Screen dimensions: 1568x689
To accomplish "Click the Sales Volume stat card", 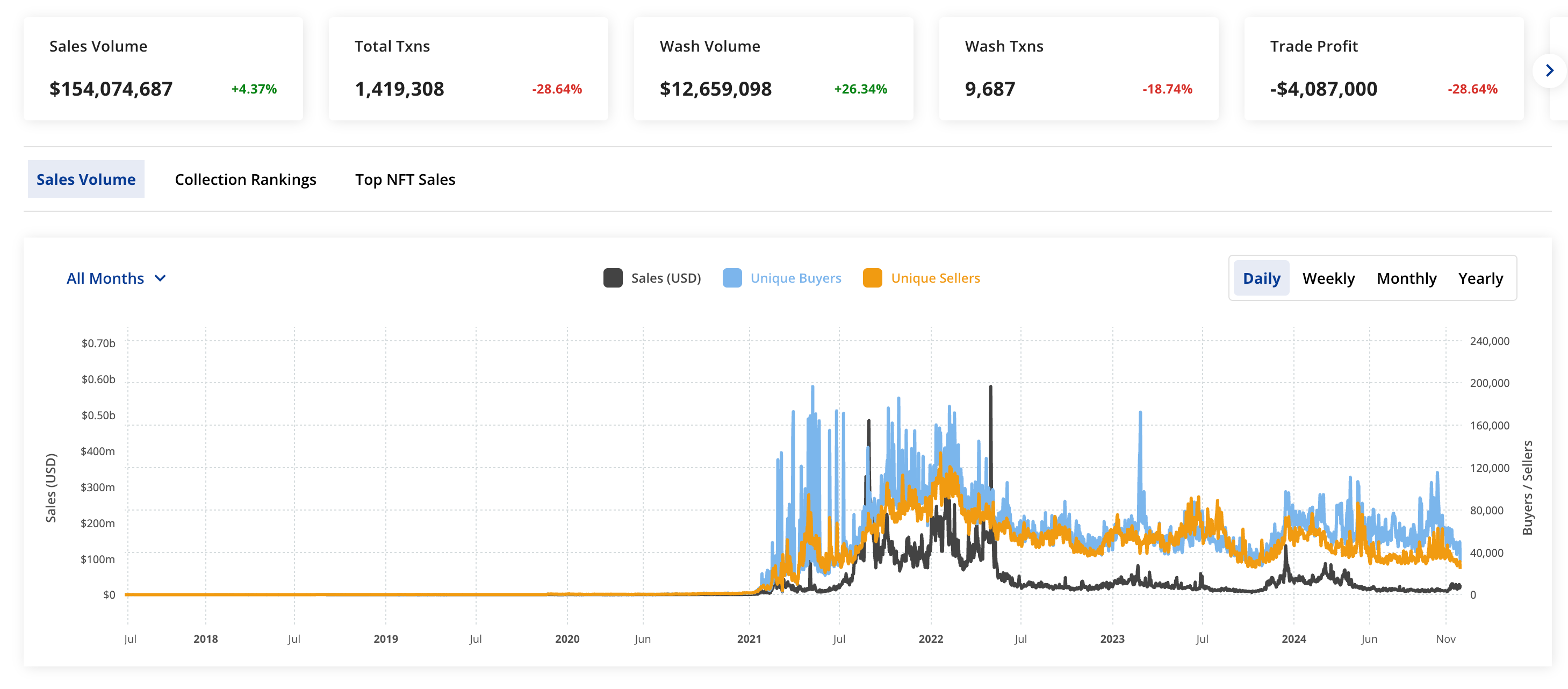I will click(163, 68).
